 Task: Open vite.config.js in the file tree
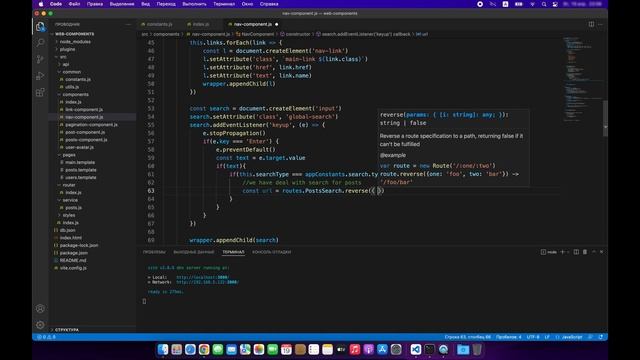[73, 268]
